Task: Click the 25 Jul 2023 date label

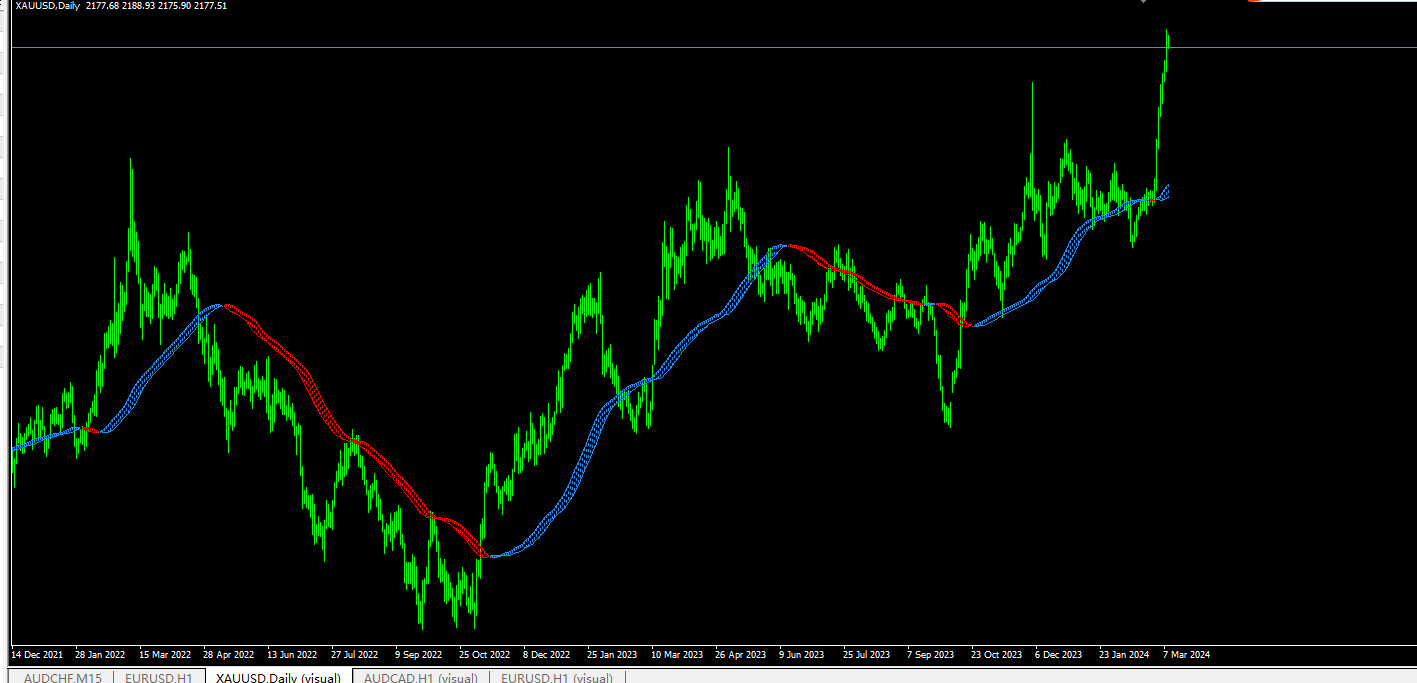Action: point(867,655)
